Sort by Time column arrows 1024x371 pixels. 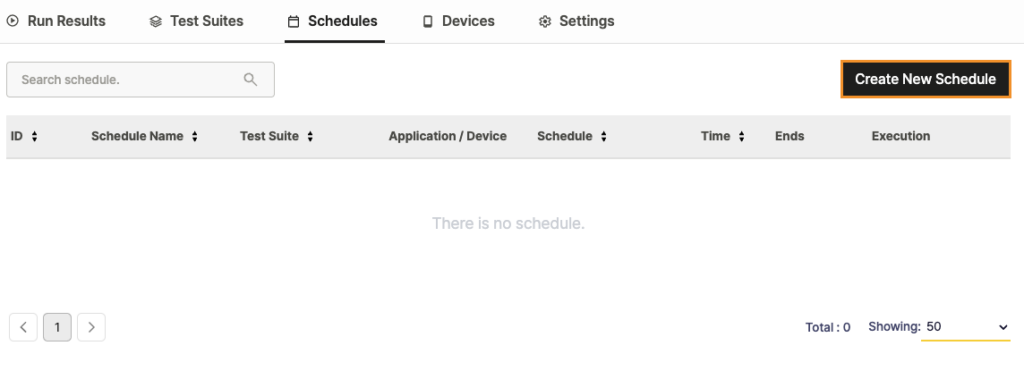pos(742,137)
